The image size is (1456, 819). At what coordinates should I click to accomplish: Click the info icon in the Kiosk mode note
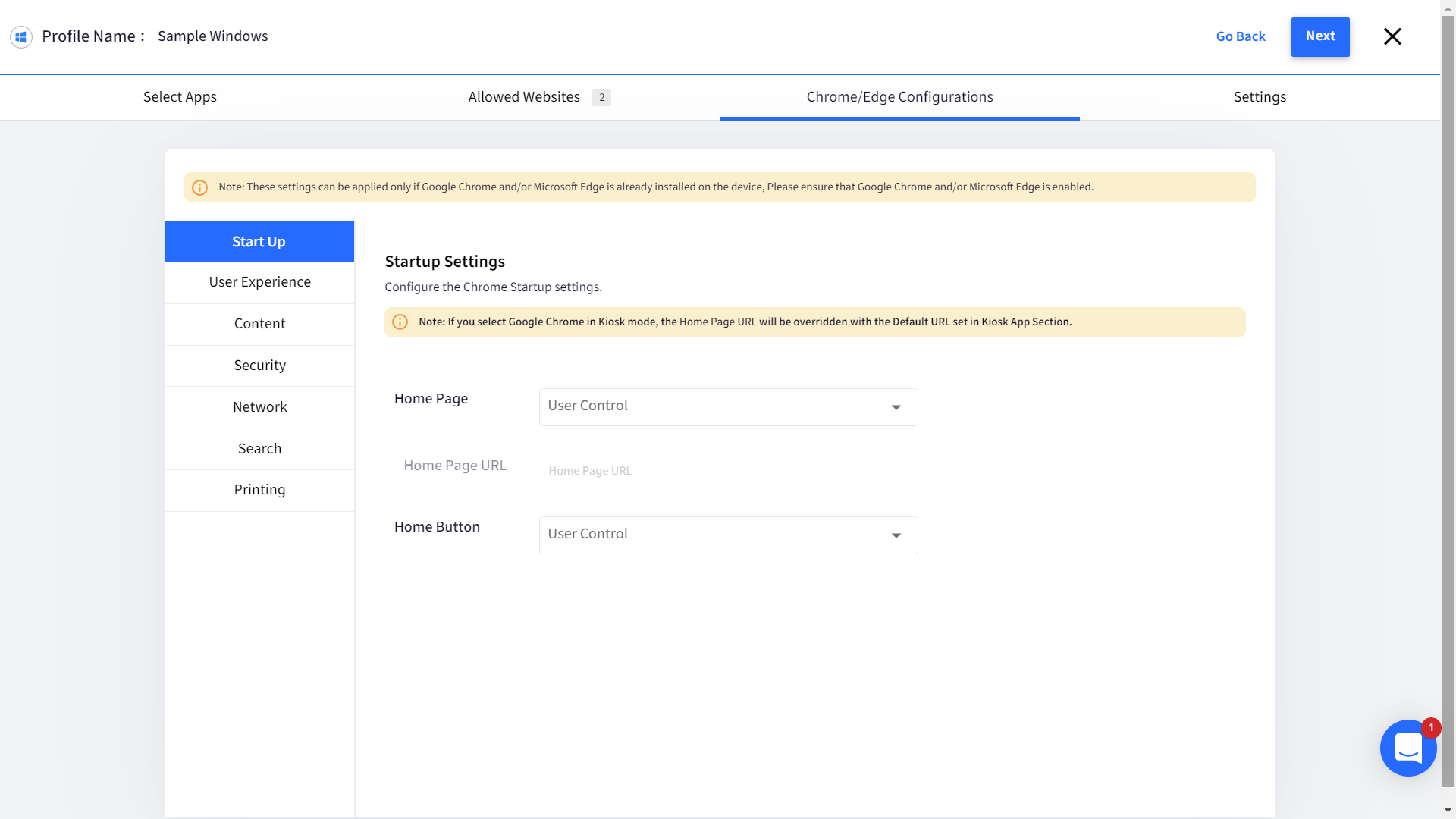(400, 322)
